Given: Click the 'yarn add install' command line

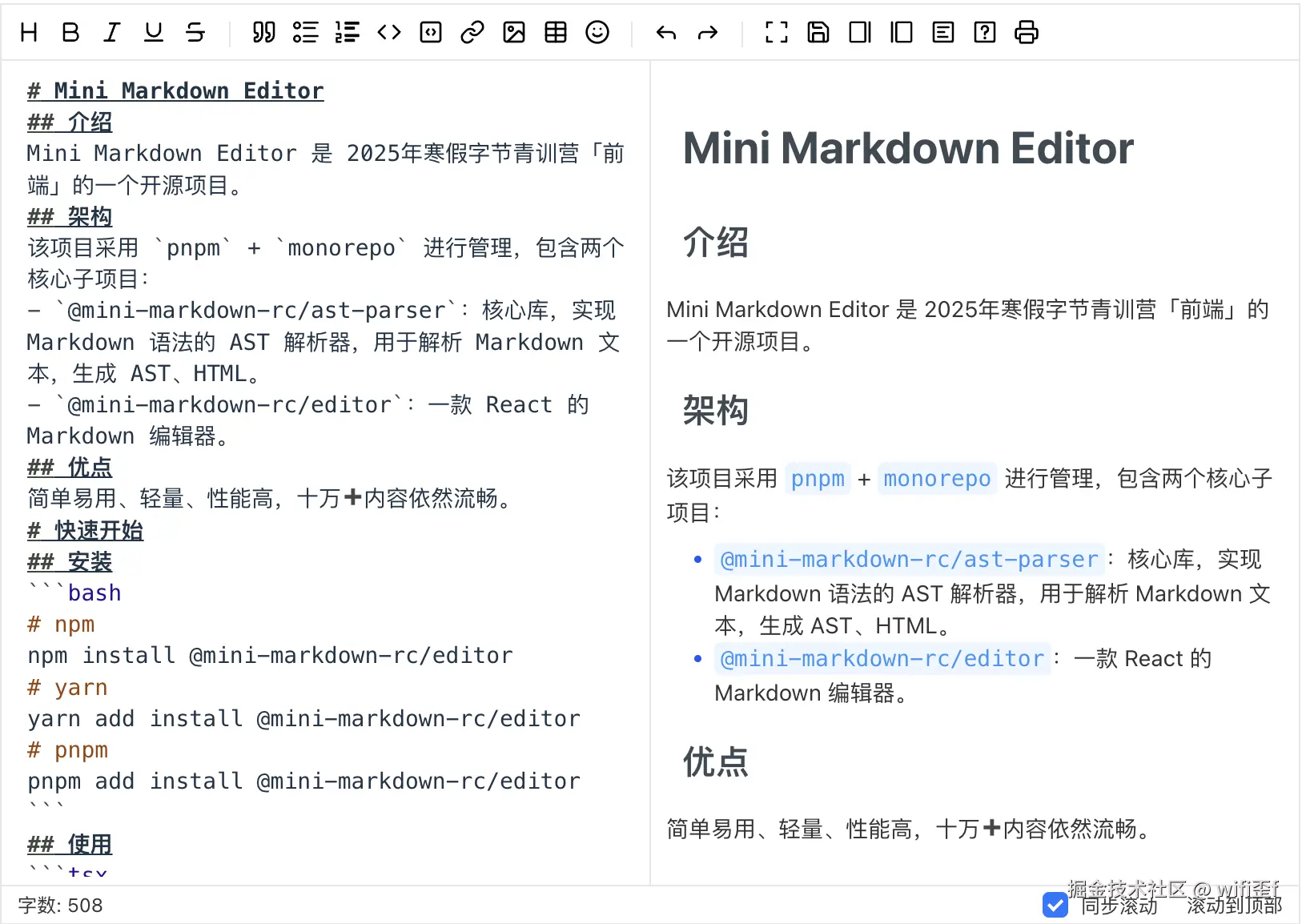Looking at the screenshot, I should (303, 718).
